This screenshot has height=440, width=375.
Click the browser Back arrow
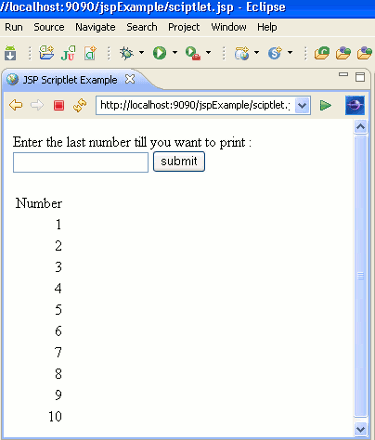click(16, 105)
